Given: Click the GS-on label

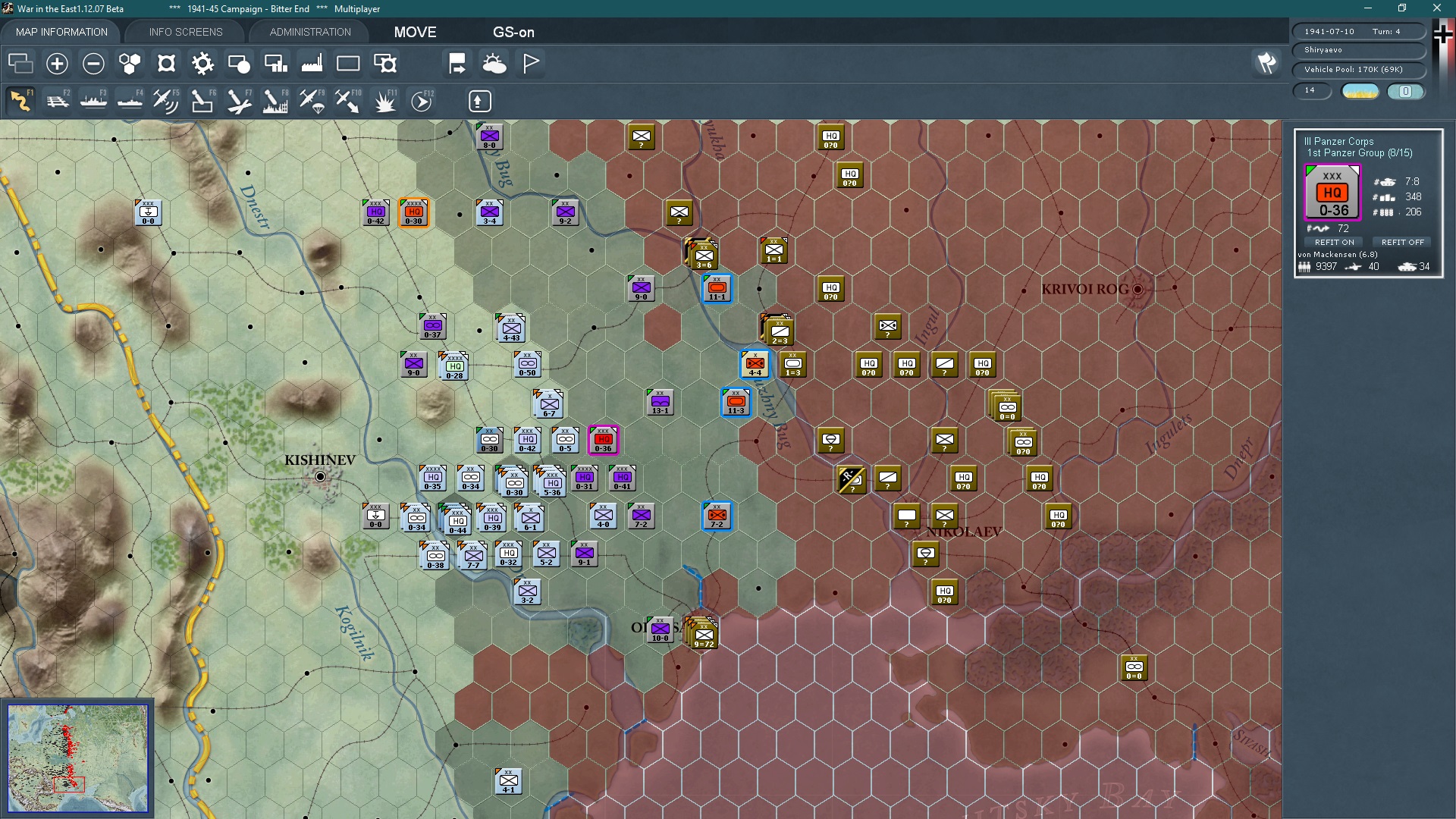Looking at the screenshot, I should point(513,32).
